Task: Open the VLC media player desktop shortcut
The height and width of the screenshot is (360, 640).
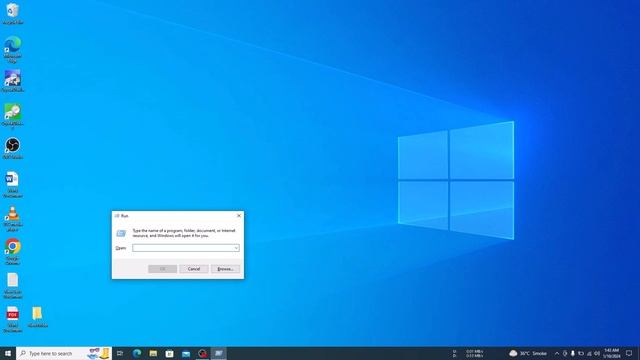Action: click(13, 219)
